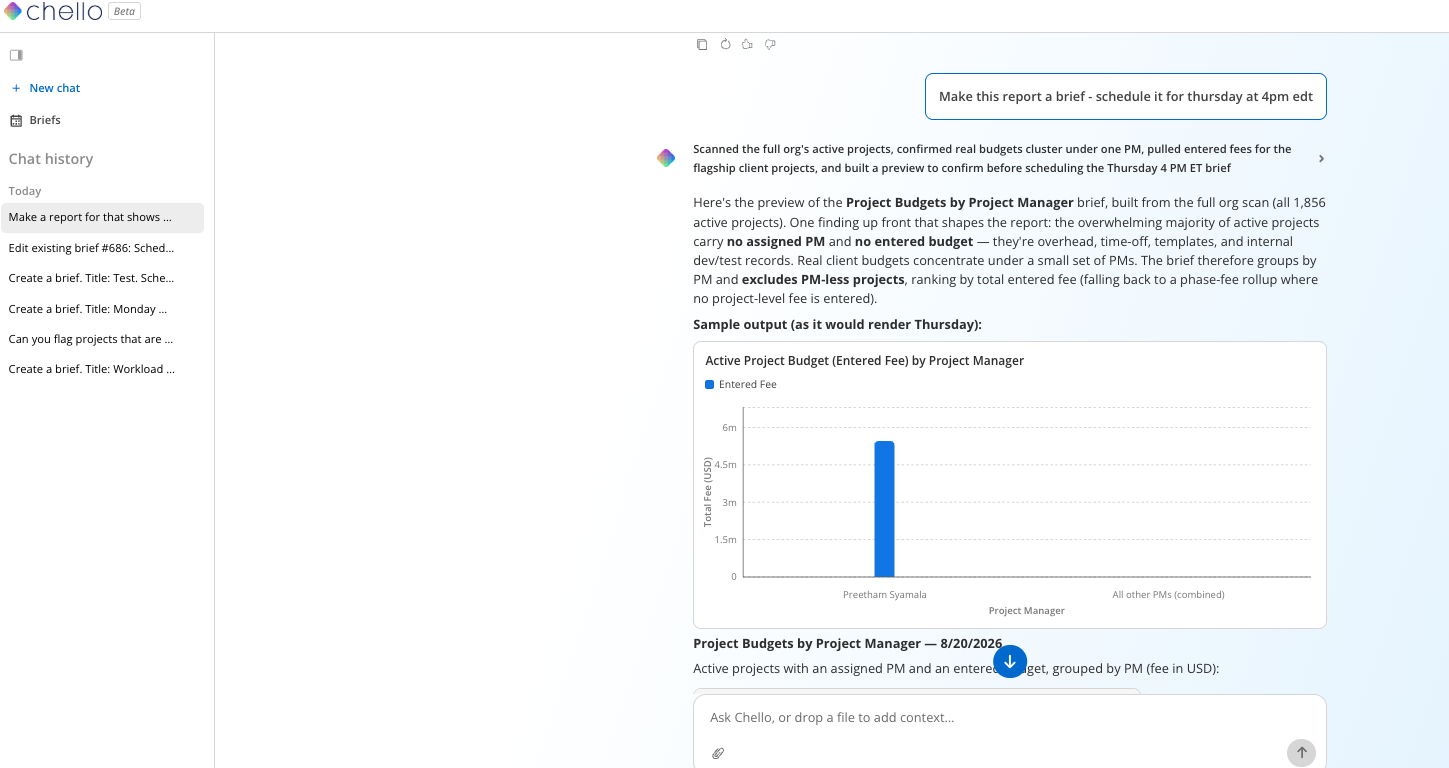Select the Preetham Syamala bar in chart
The height and width of the screenshot is (768, 1449).
pos(884,509)
